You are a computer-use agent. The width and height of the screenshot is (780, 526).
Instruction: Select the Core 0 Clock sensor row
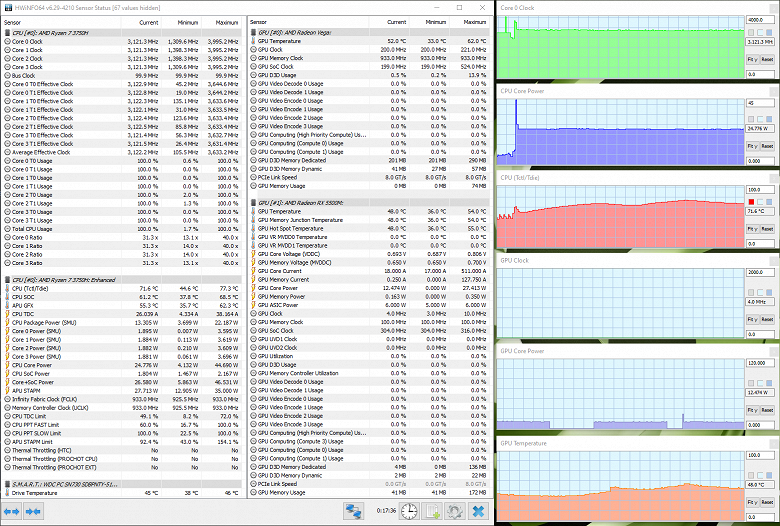pyautogui.click(x=122, y=41)
